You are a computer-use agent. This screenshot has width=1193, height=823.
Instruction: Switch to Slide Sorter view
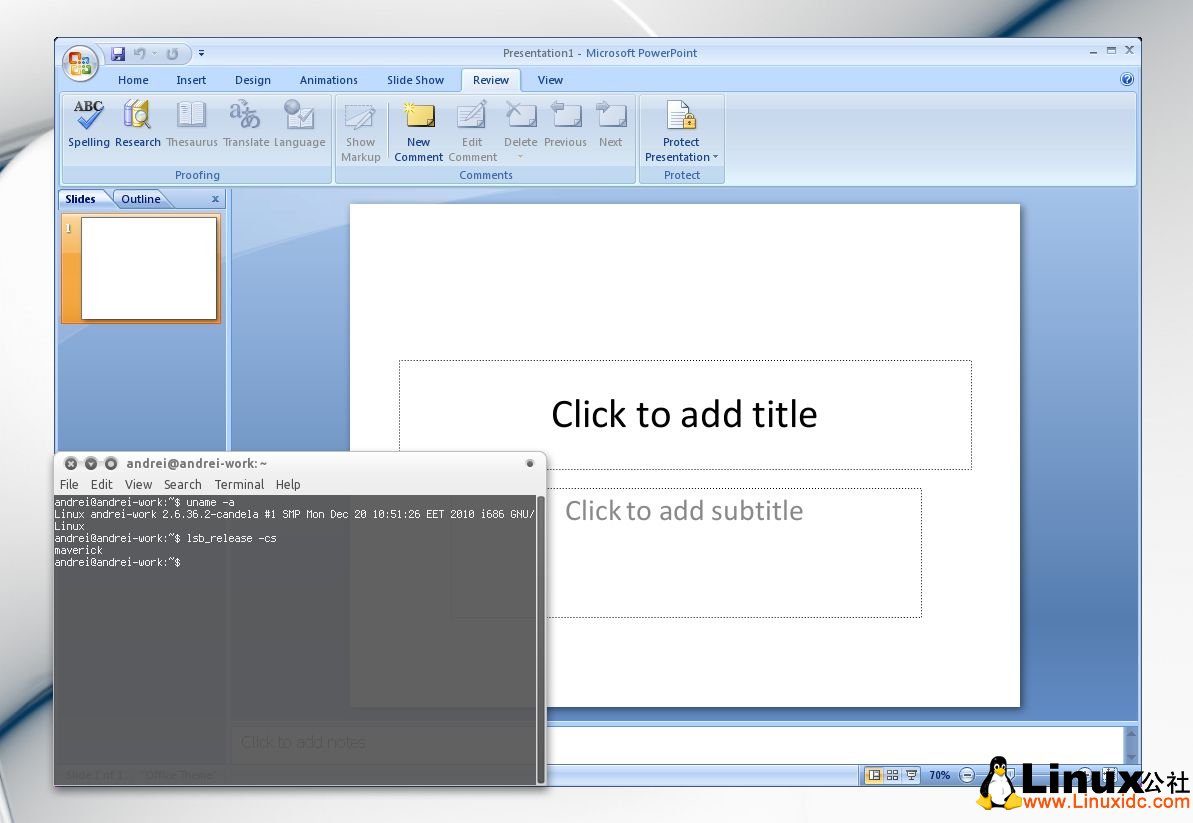892,775
